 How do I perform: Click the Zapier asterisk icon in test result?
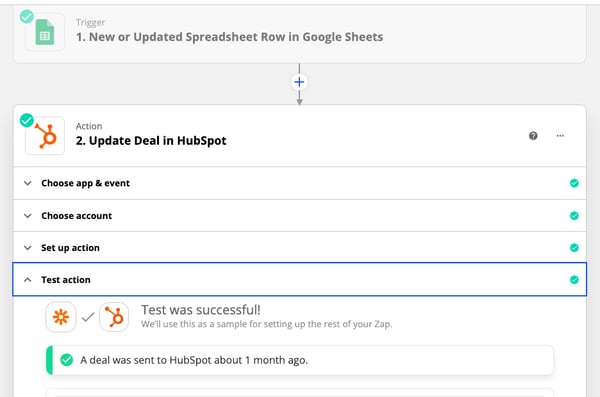click(61, 317)
